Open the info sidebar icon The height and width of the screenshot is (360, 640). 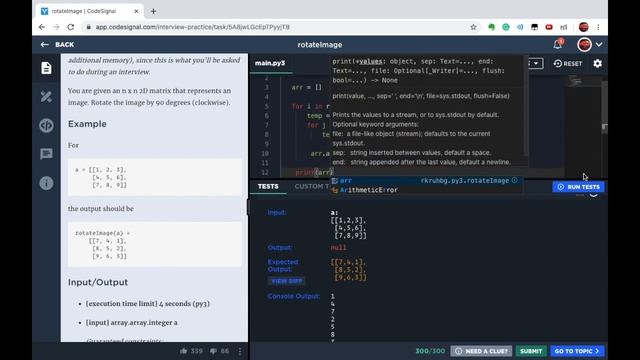(46, 183)
